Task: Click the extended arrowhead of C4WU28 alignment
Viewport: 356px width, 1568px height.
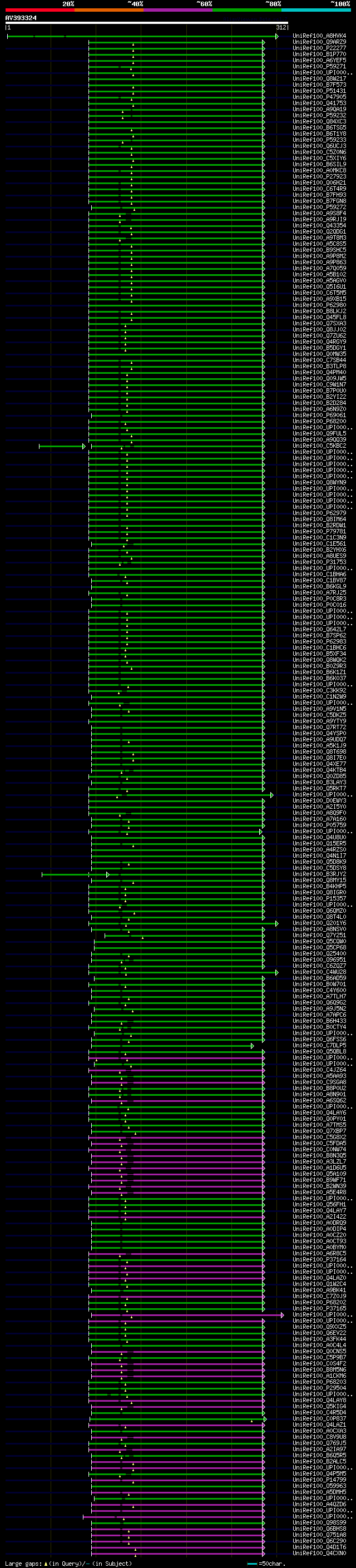Action: point(277,972)
